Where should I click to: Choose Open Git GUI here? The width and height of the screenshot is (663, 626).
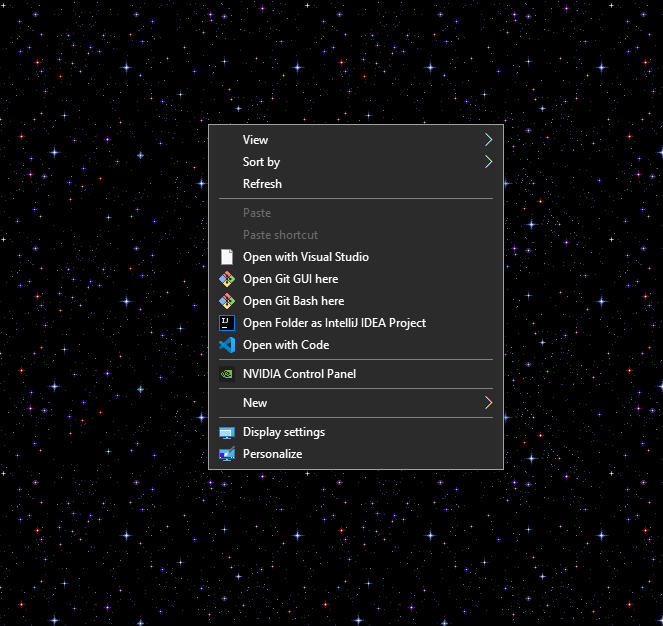click(x=356, y=279)
